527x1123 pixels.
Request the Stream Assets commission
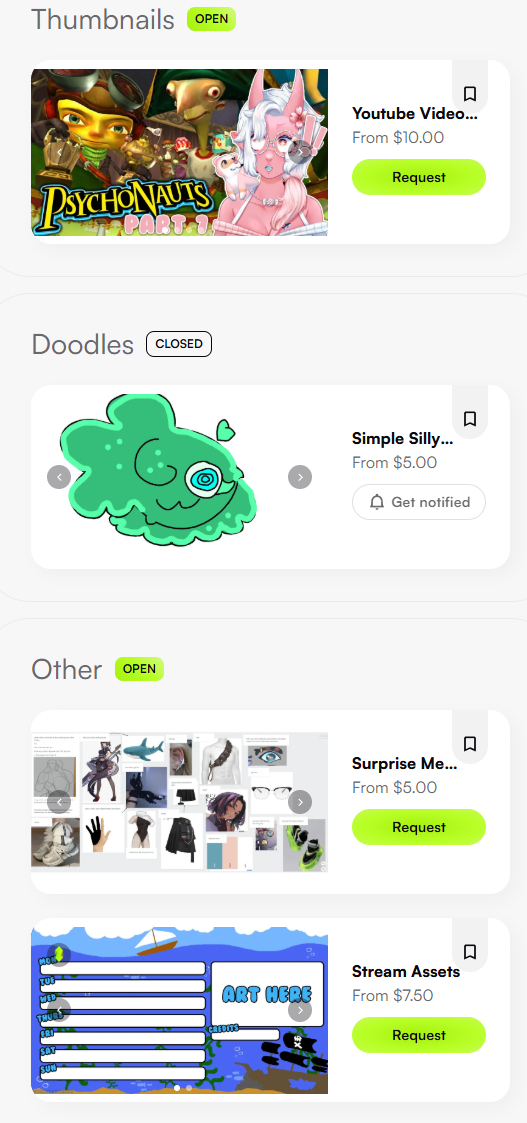click(x=419, y=1036)
